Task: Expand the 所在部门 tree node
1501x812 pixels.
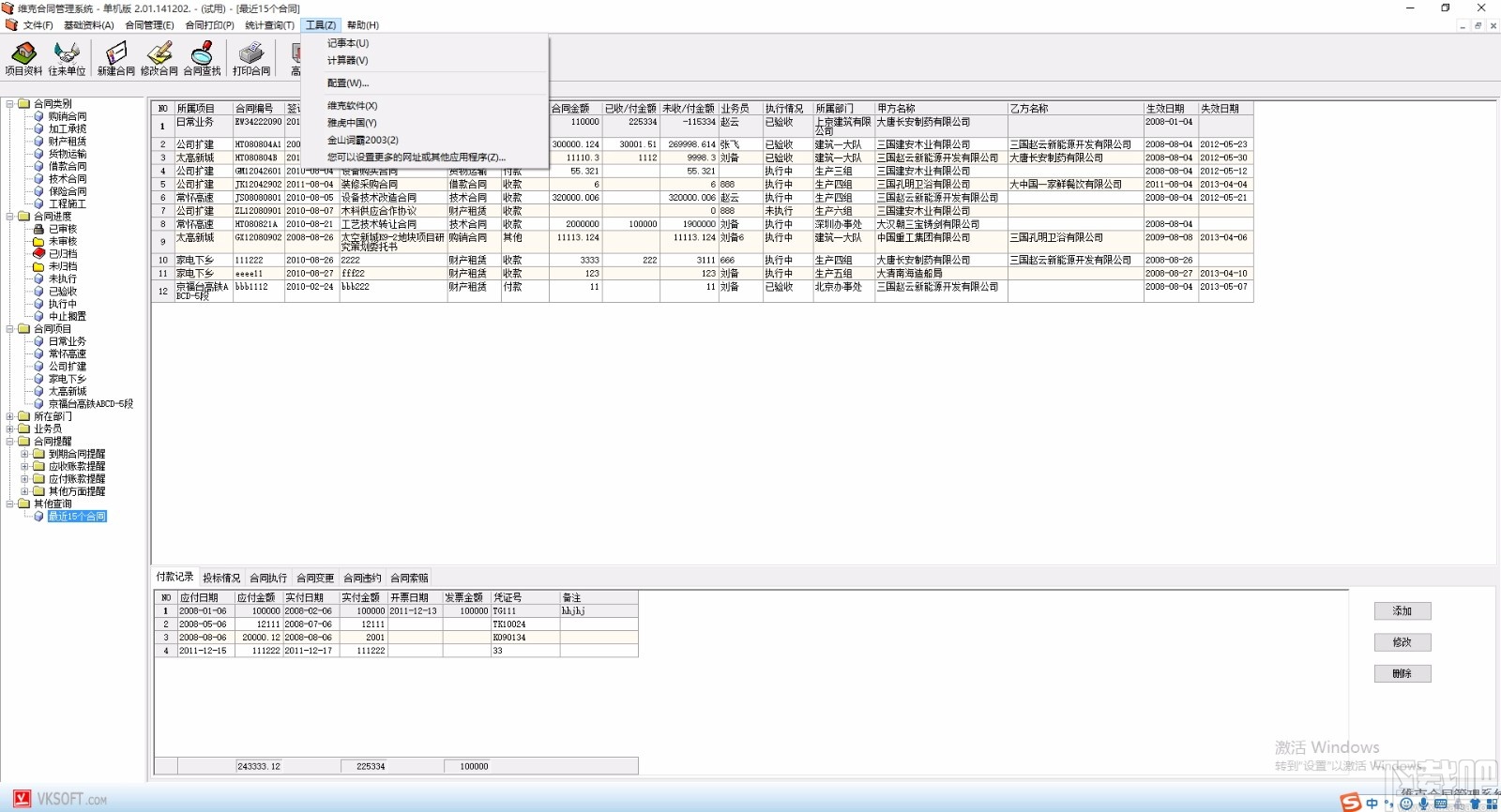Action: point(10,416)
